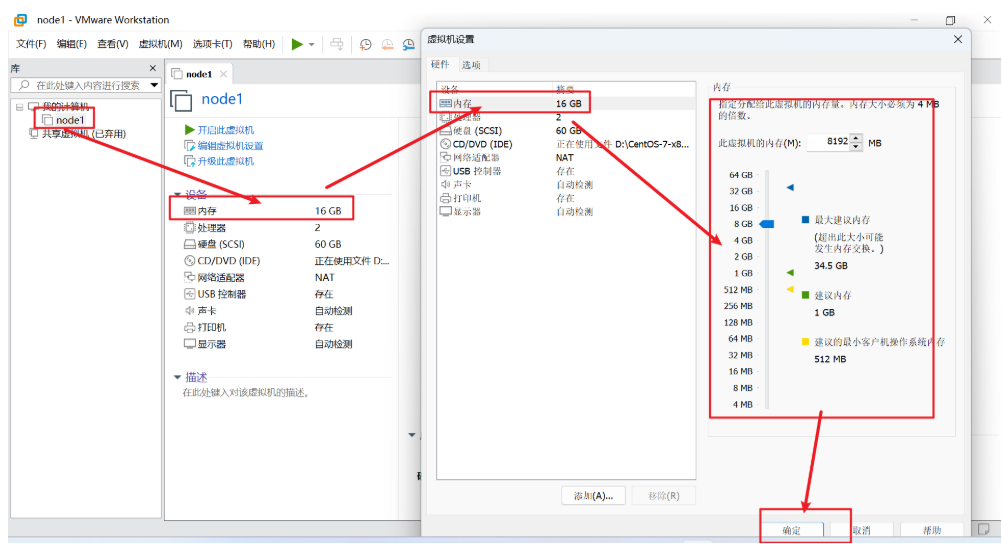This screenshot has width=1002, height=544.
Task: Collapse the 描述 section
Action: pyautogui.click(x=178, y=377)
